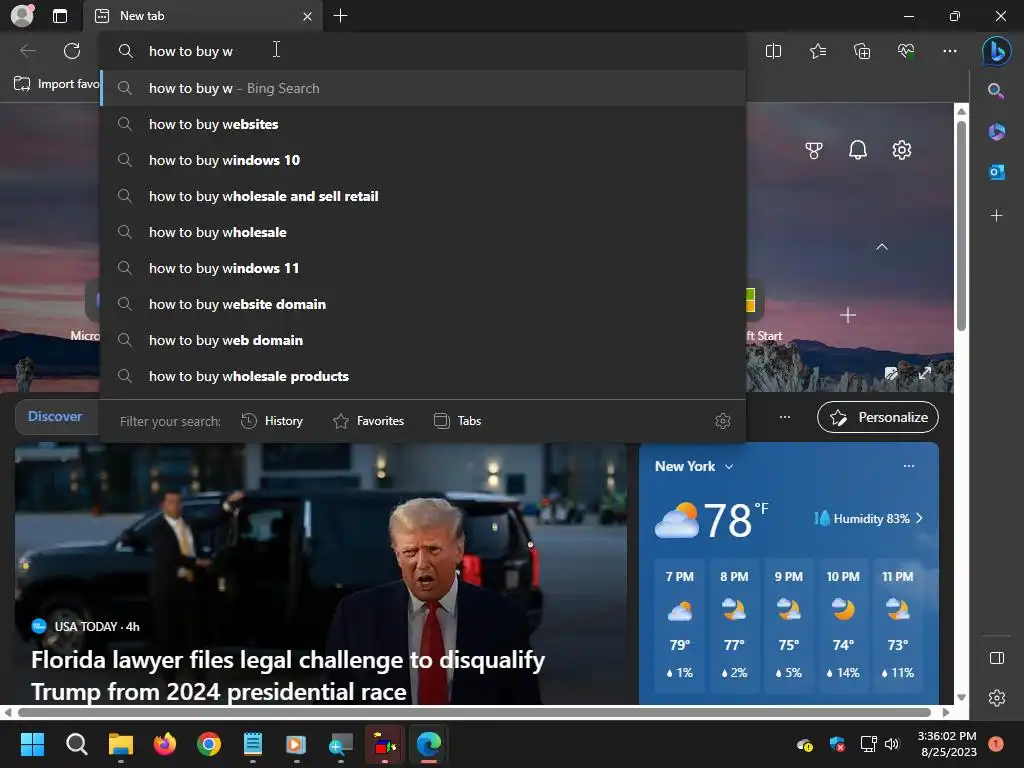Screen dimensions: 1024x768
Task: Close the New tab tab
Action: (307, 16)
